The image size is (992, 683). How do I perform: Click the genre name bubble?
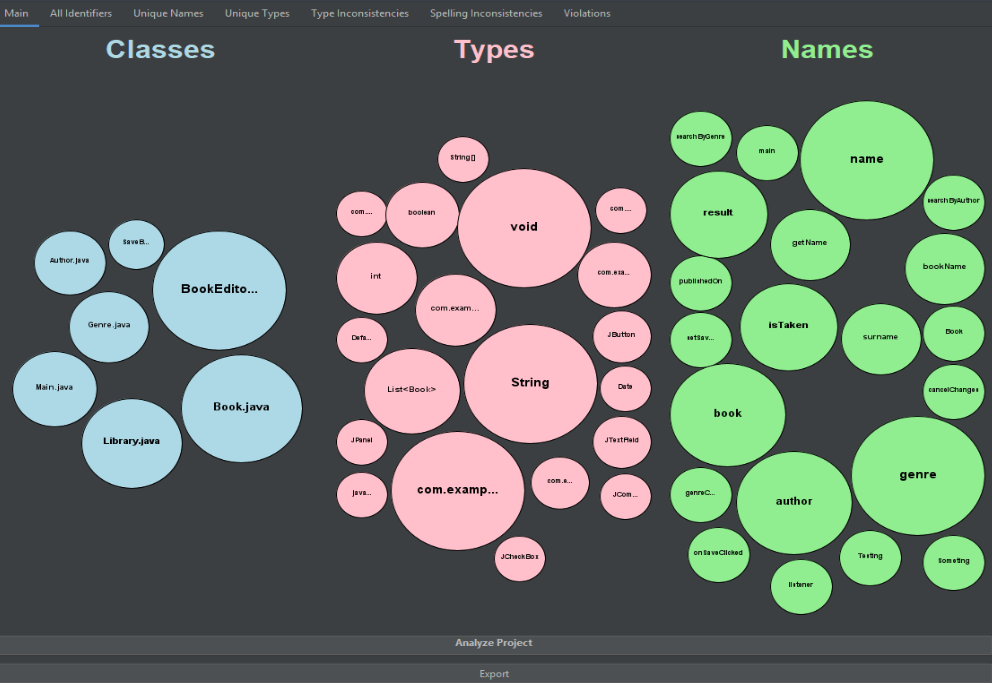click(917, 476)
